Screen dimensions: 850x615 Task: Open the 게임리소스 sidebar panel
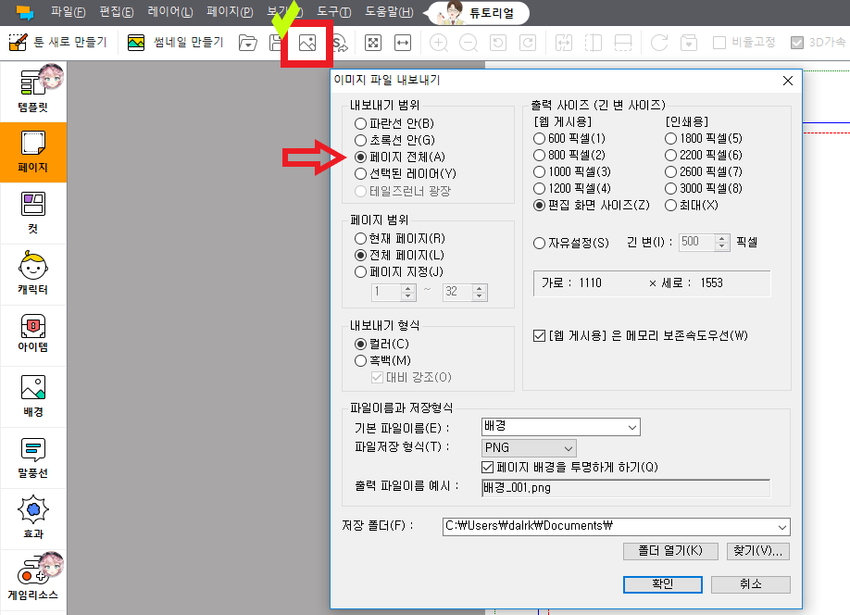[x=33, y=579]
